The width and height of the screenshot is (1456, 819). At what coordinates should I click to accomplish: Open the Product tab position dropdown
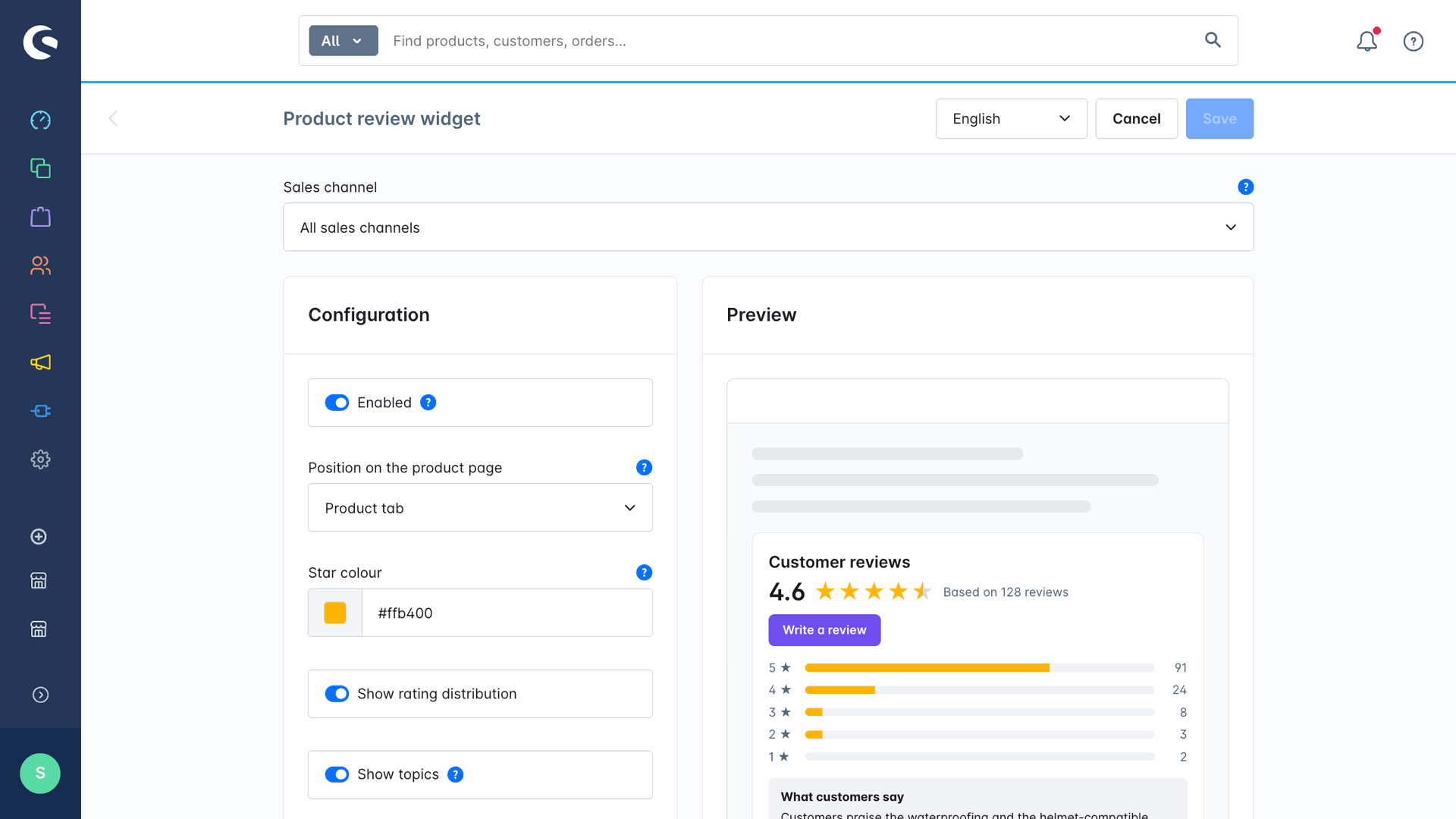coord(480,508)
